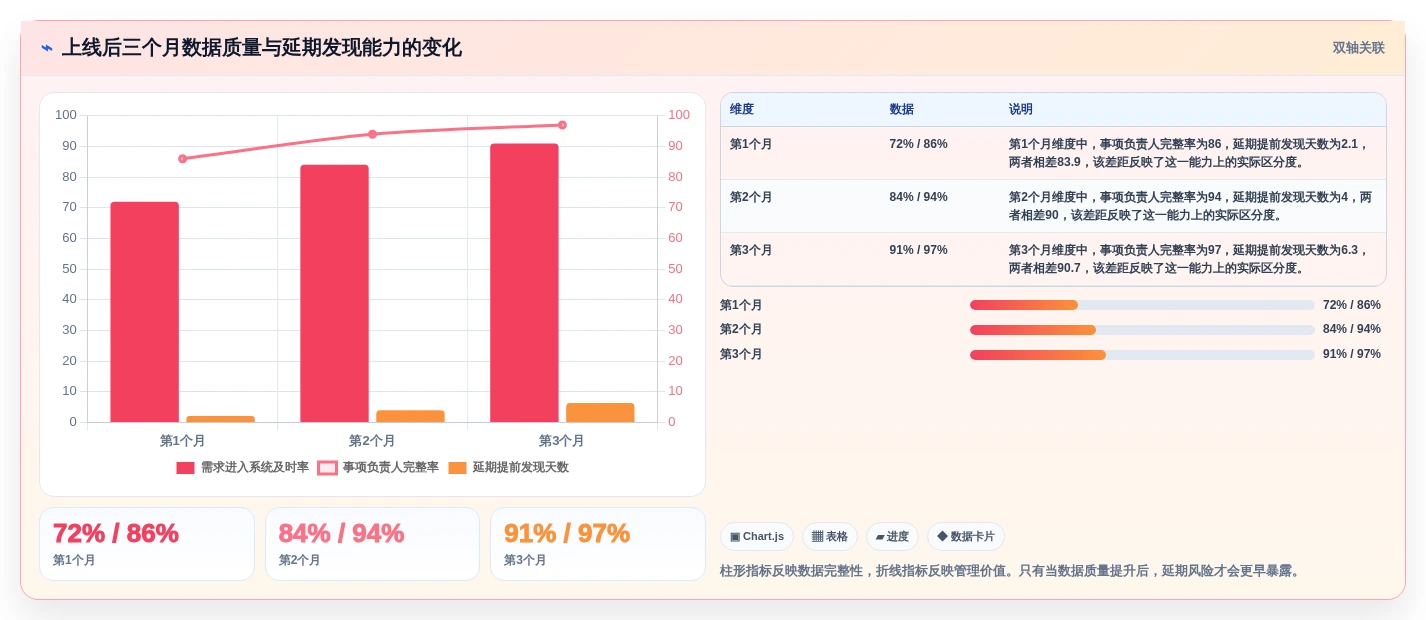Click the 第2个月 progress bar

(1142, 329)
